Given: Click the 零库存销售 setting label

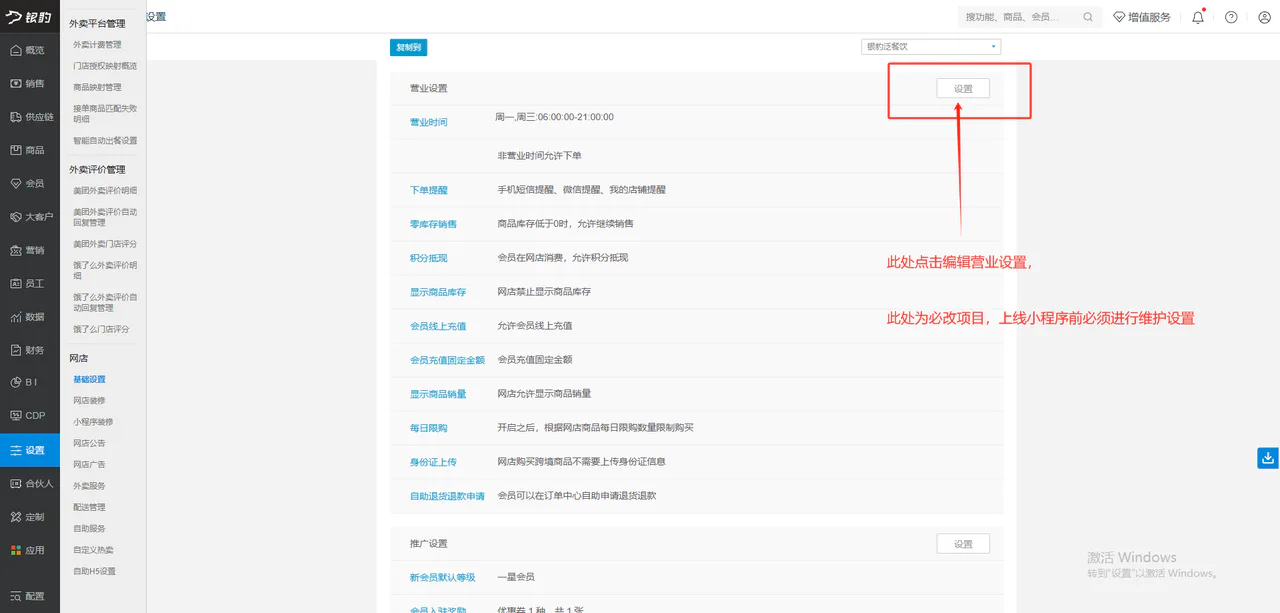Looking at the screenshot, I should tap(433, 224).
